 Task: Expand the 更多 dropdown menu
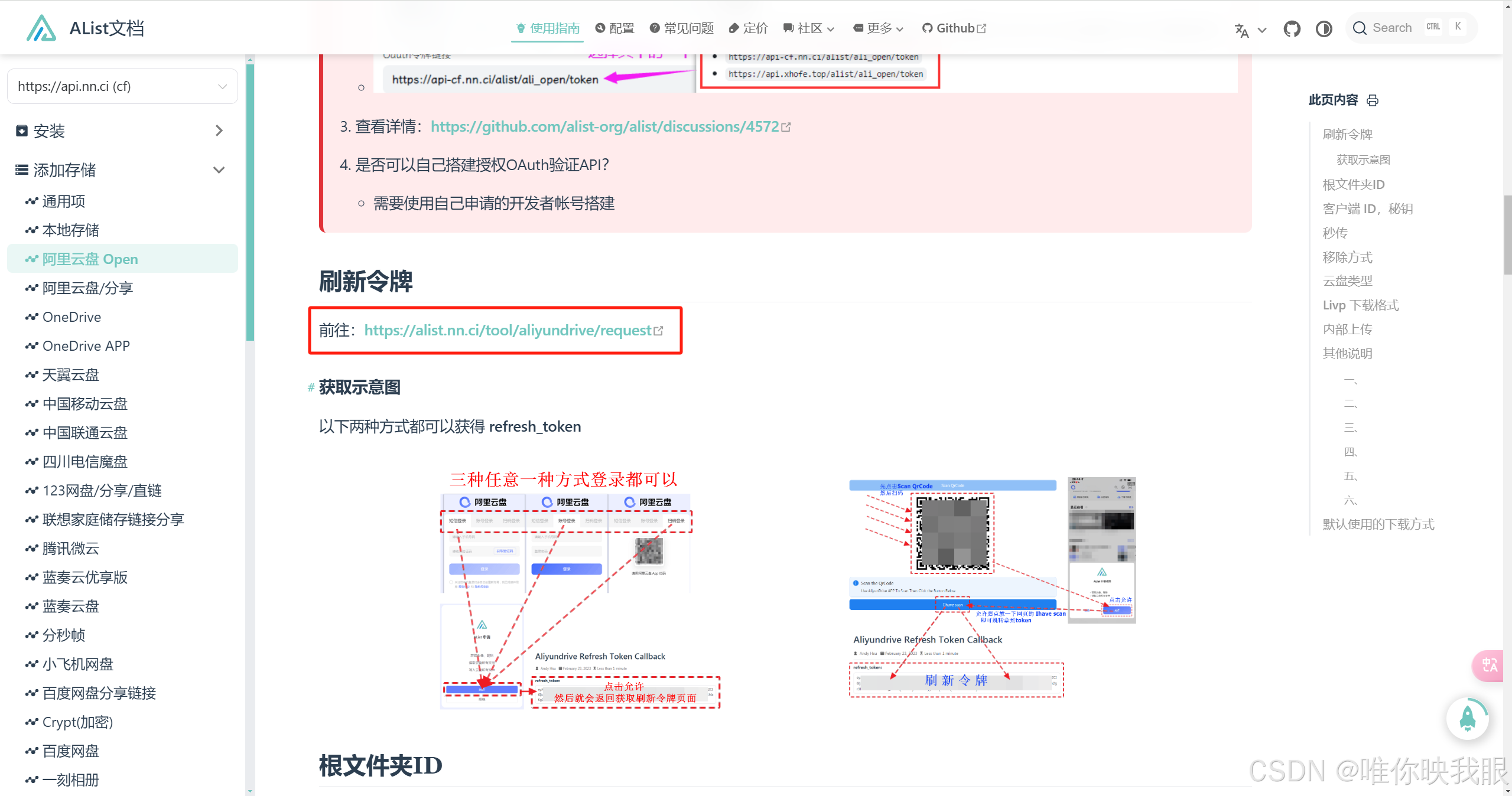tap(878, 28)
